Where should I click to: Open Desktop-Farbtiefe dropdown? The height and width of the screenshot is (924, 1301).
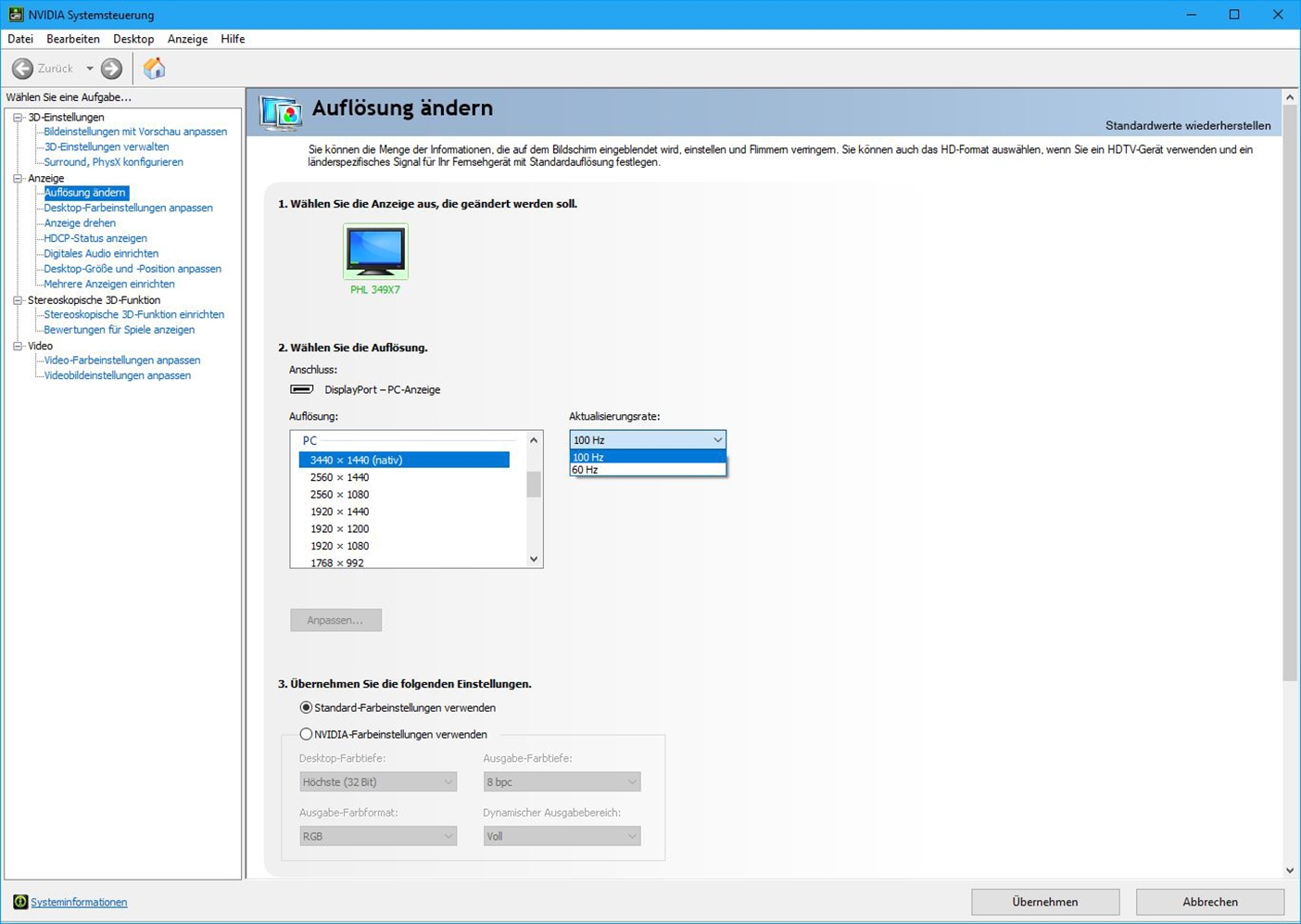[x=378, y=782]
